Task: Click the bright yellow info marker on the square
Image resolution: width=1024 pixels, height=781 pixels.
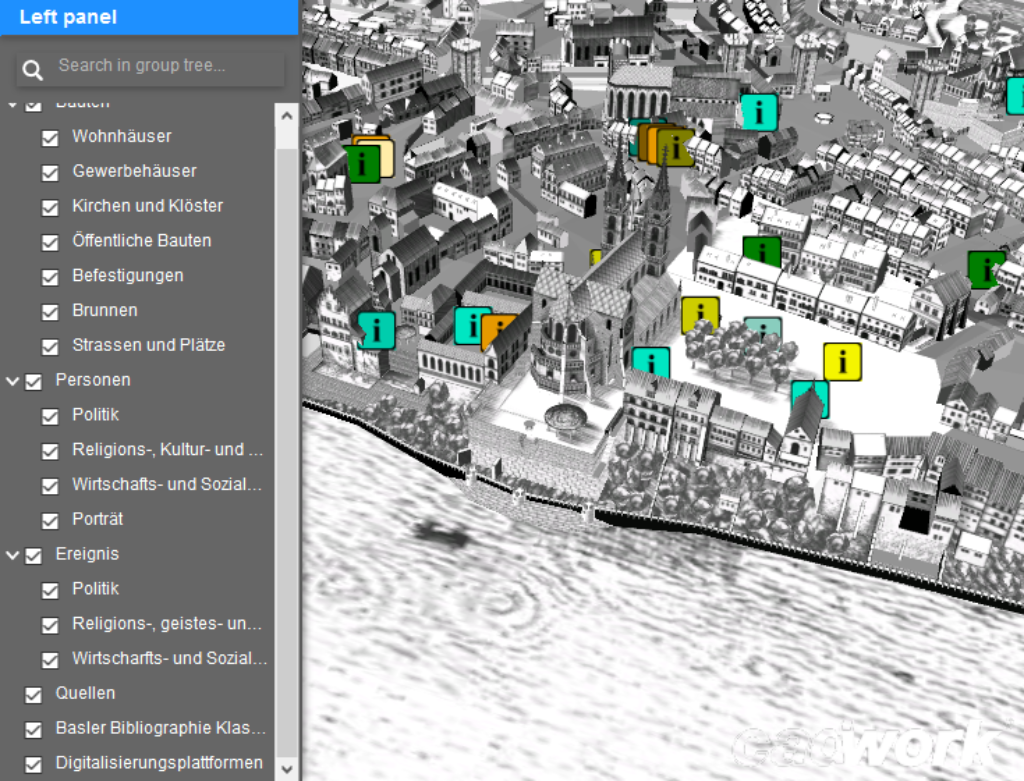Action: click(x=842, y=361)
